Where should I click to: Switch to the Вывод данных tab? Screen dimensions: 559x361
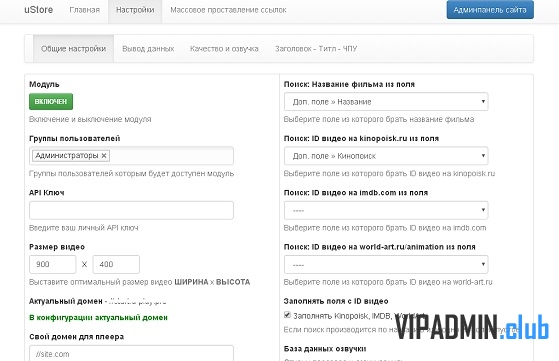coord(148,49)
